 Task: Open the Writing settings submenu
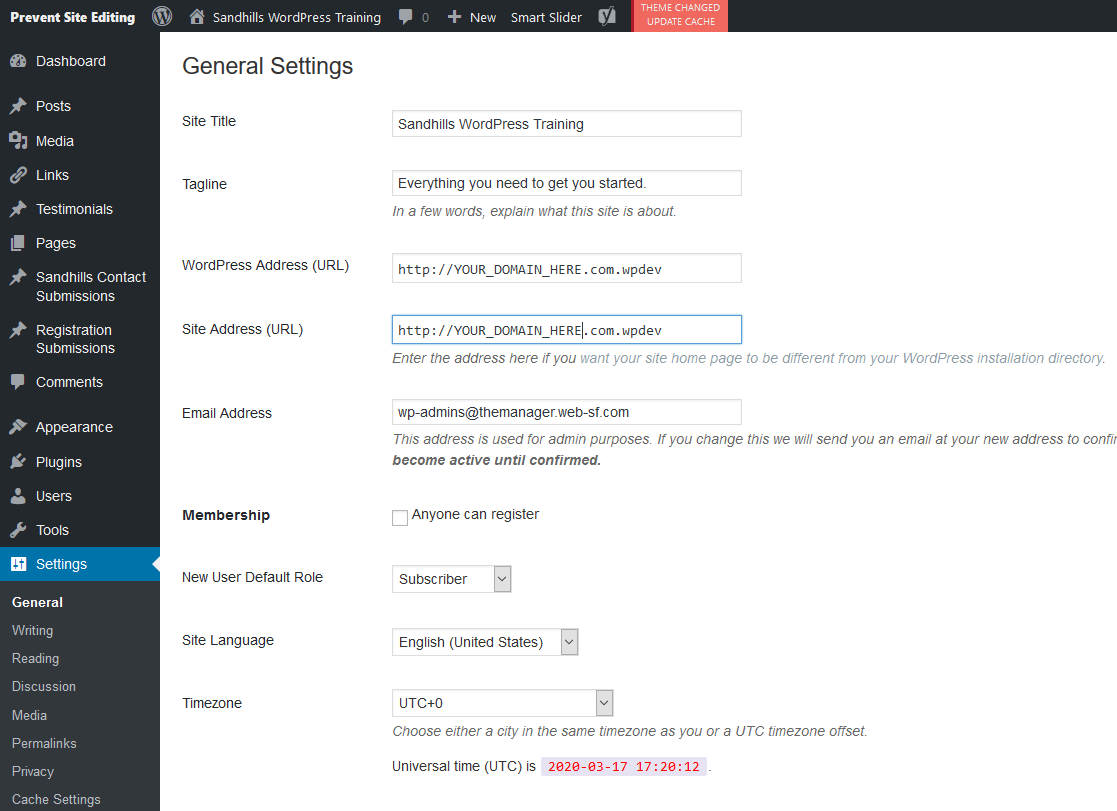[x=32, y=631]
